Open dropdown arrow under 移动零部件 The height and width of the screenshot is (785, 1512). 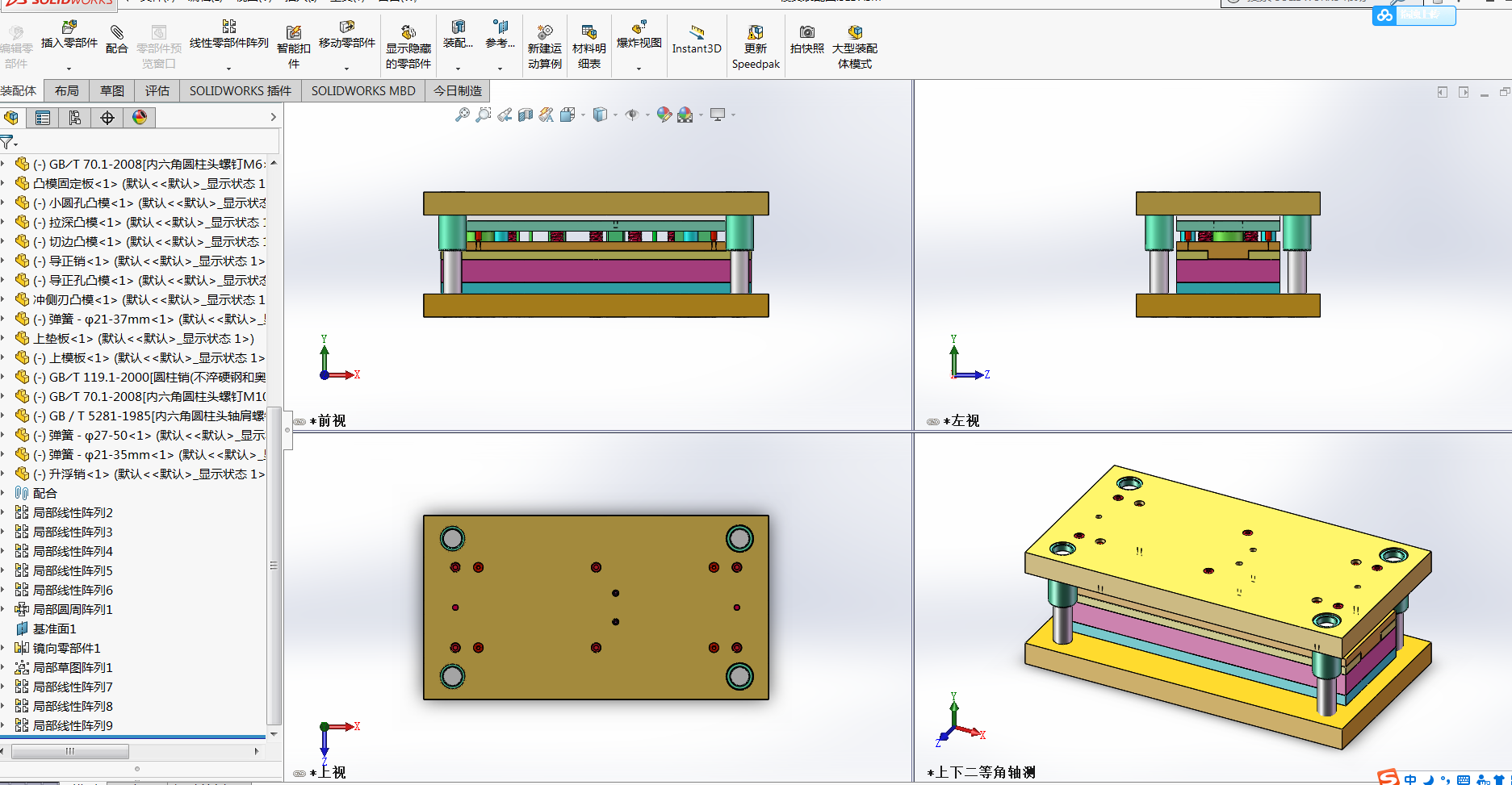pyautogui.click(x=346, y=69)
